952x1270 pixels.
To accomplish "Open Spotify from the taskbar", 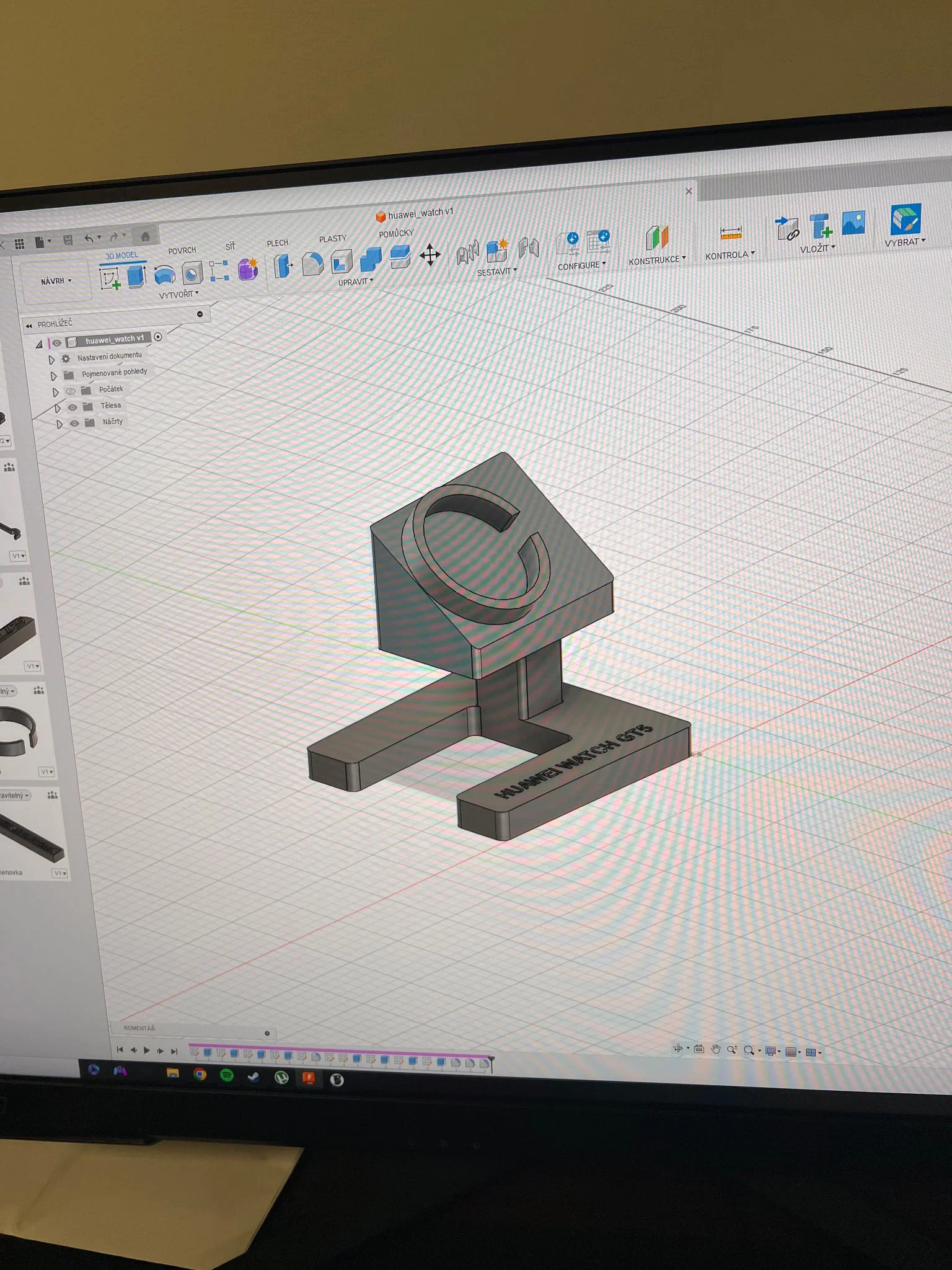I will tap(227, 1075).
